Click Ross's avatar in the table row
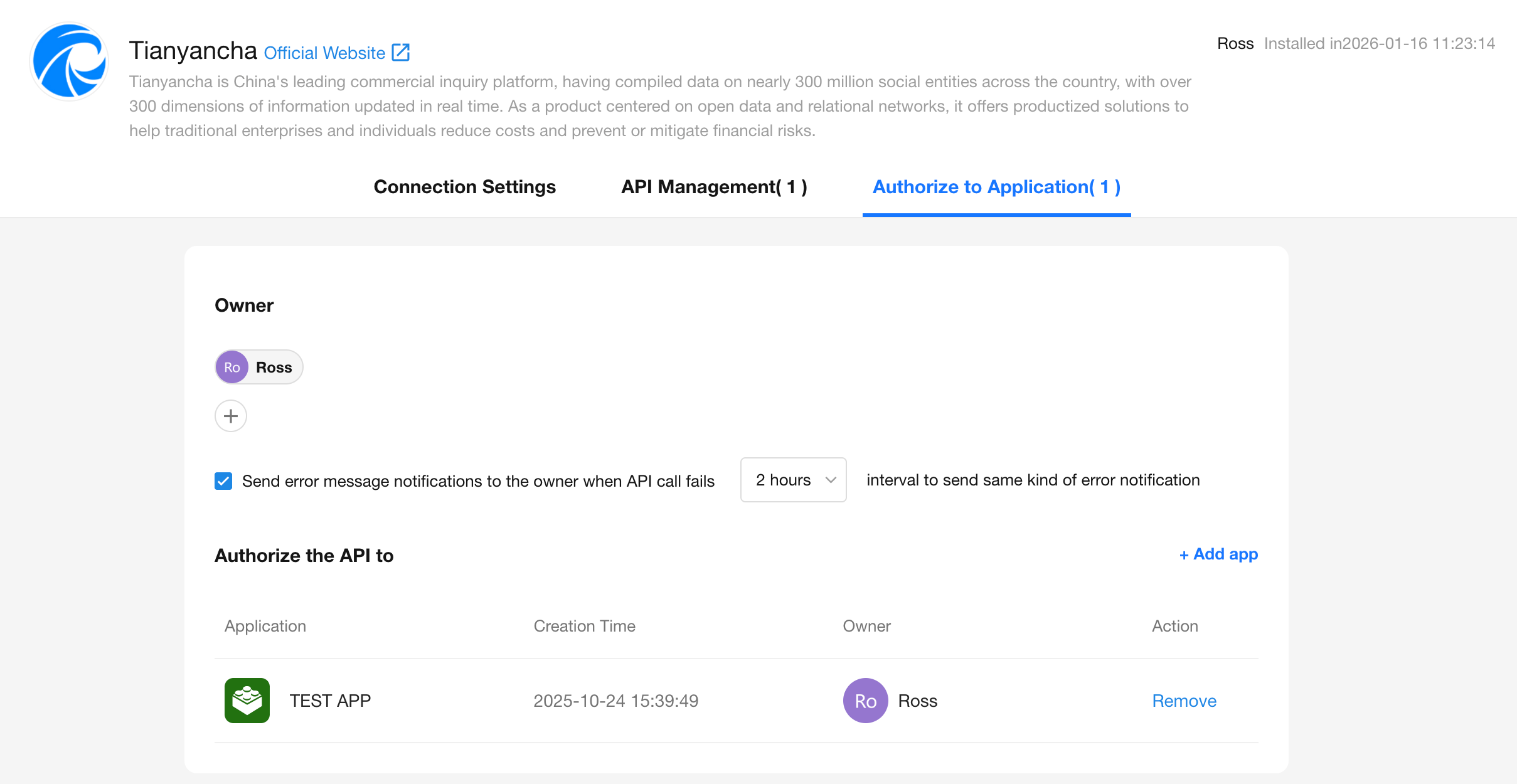 click(x=865, y=700)
